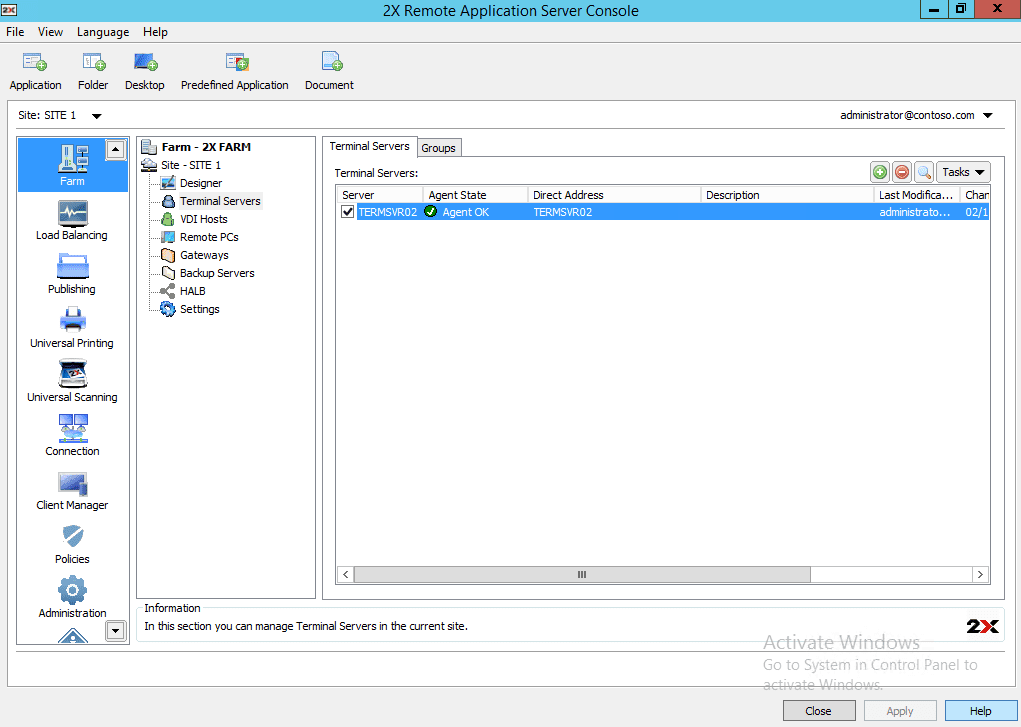Click the find servers magnifier icon
The image size is (1021, 727).
pyautogui.click(x=924, y=172)
